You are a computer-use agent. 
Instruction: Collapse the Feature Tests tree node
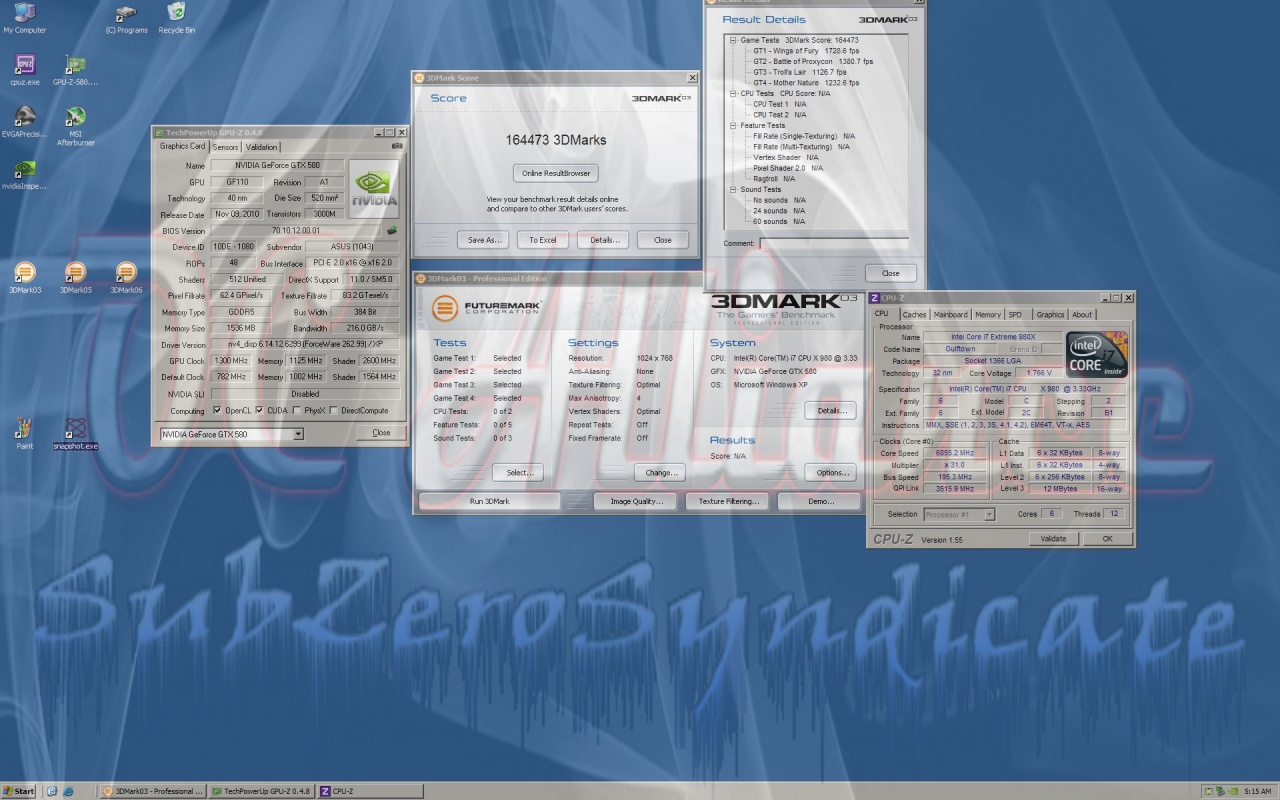[x=732, y=125]
